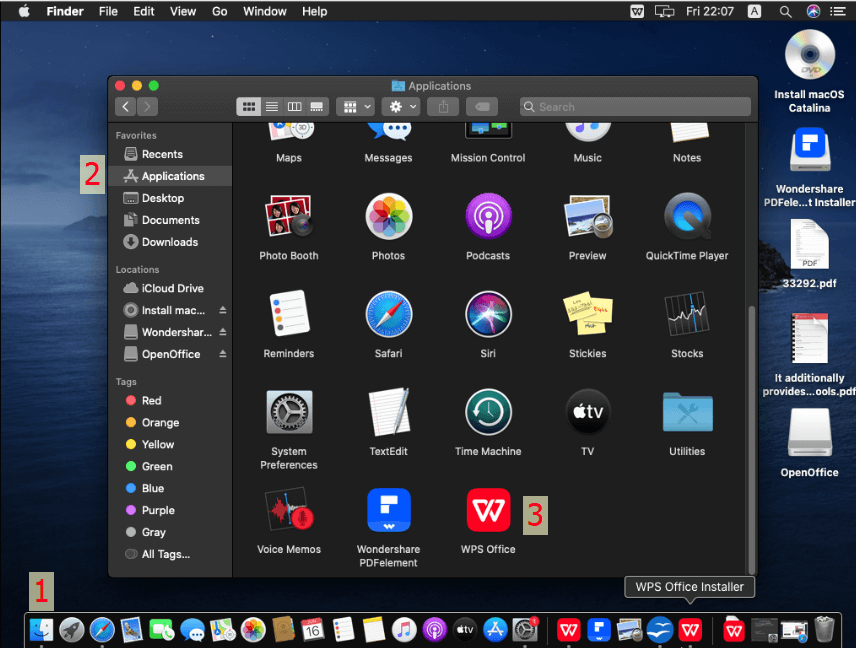Image resolution: width=856 pixels, height=648 pixels.
Task: Click Finder icon in the Dock
Action: (42, 629)
